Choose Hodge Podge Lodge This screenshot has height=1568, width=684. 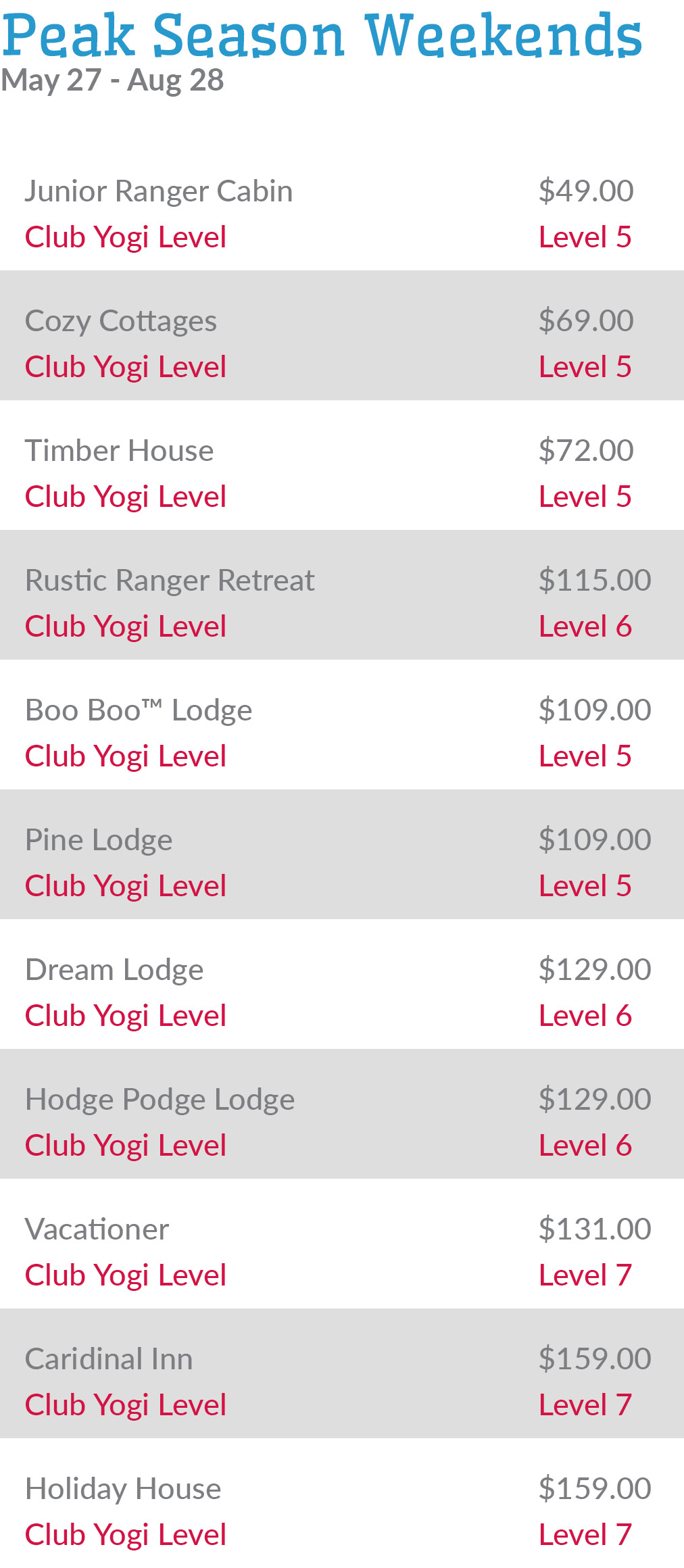coord(160,1100)
